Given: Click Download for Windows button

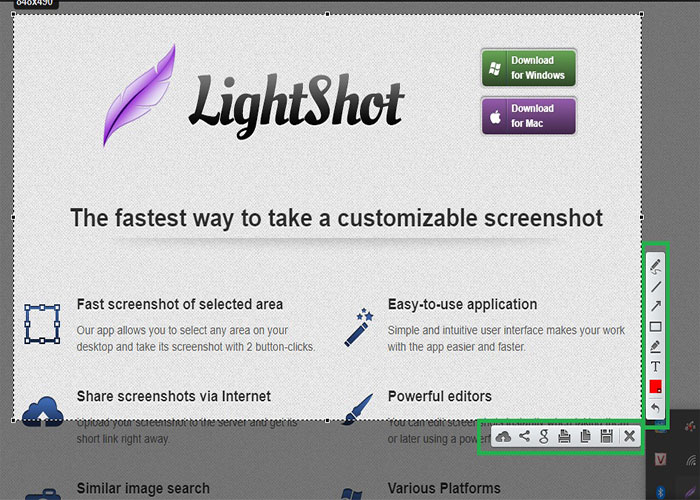Looking at the screenshot, I should click(528, 68).
